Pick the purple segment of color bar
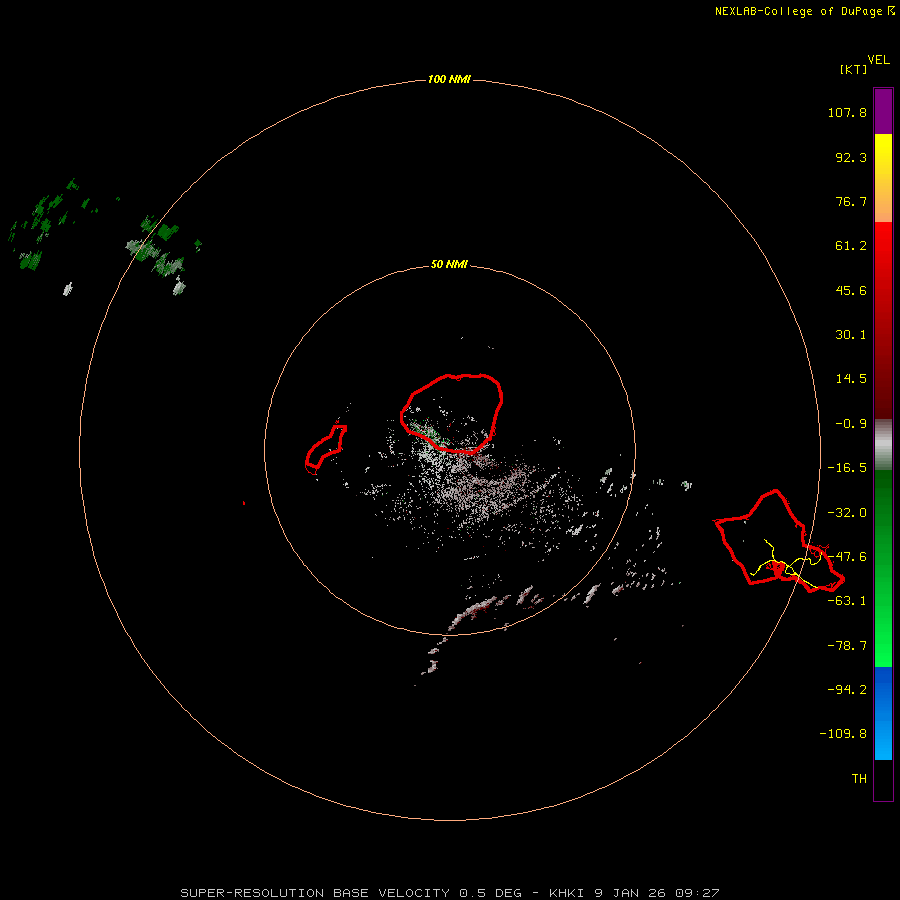900x900 pixels. (x=883, y=111)
